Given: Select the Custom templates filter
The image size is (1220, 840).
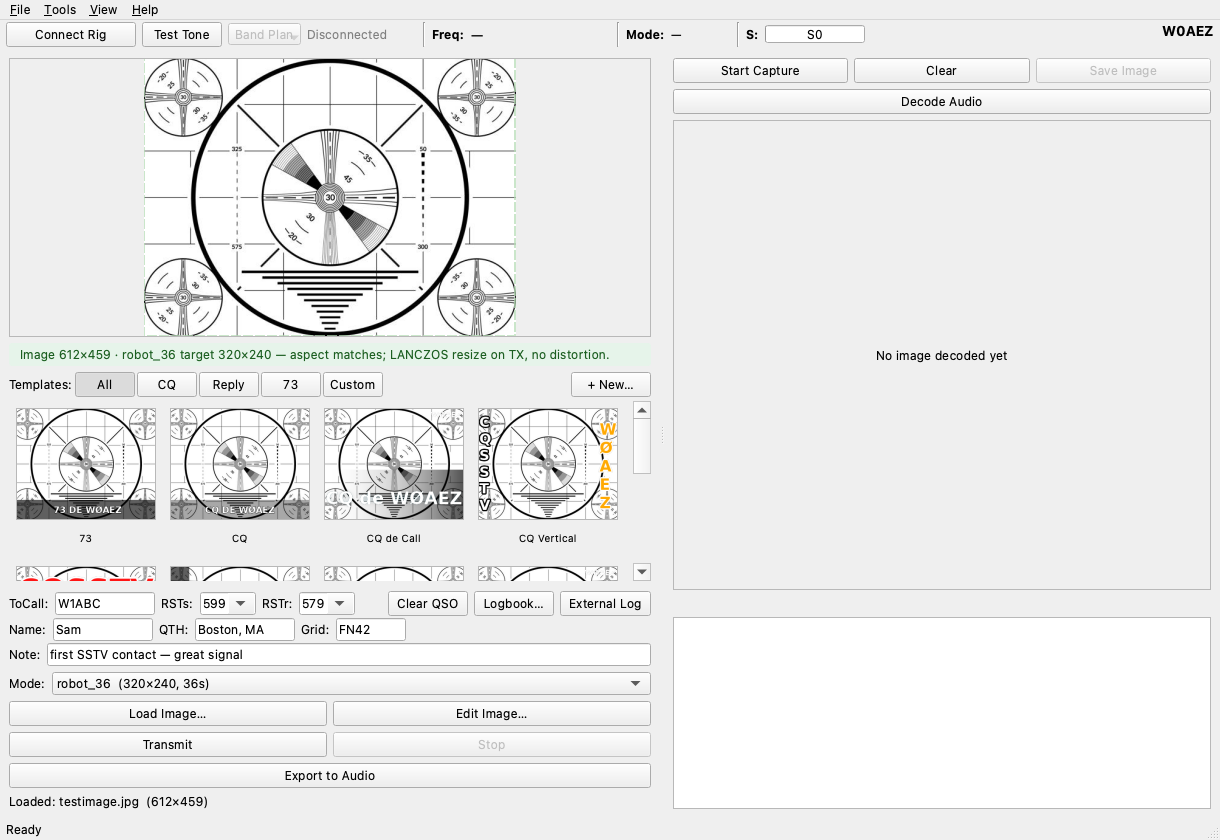Looking at the screenshot, I should (352, 385).
